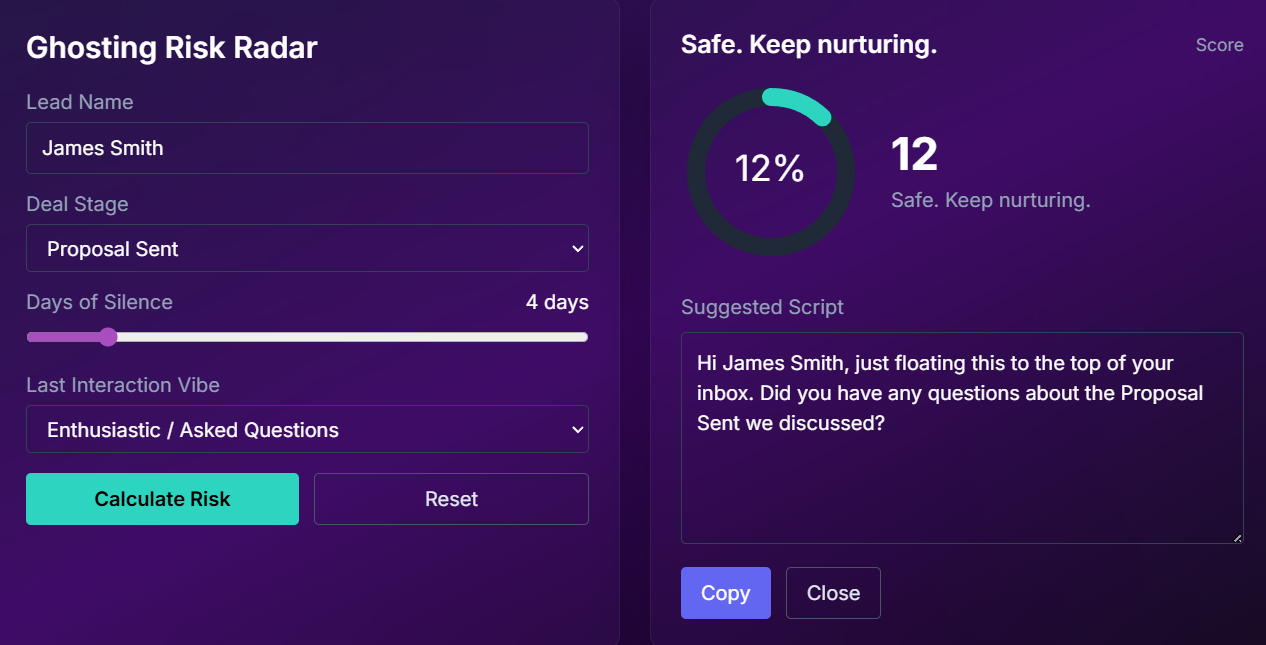Click the Days of Silence label
Viewport: 1266px width, 645px height.
pos(99,302)
